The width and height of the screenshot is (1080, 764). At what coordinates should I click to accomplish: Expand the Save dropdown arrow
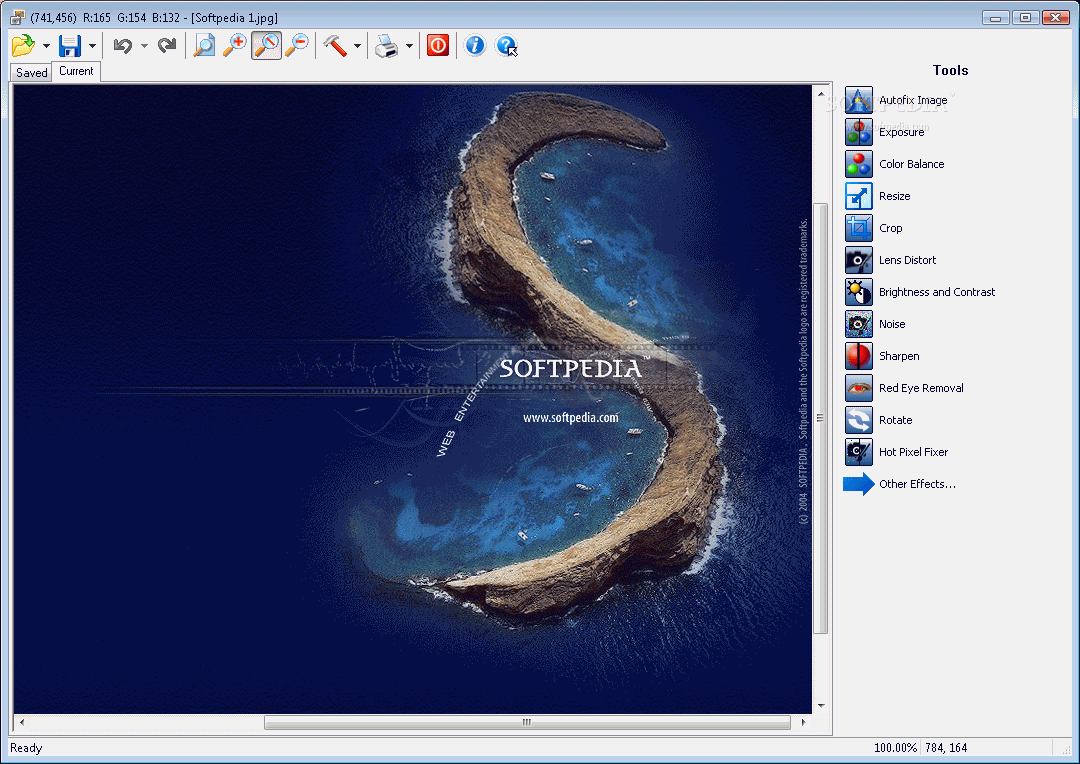[x=92, y=46]
